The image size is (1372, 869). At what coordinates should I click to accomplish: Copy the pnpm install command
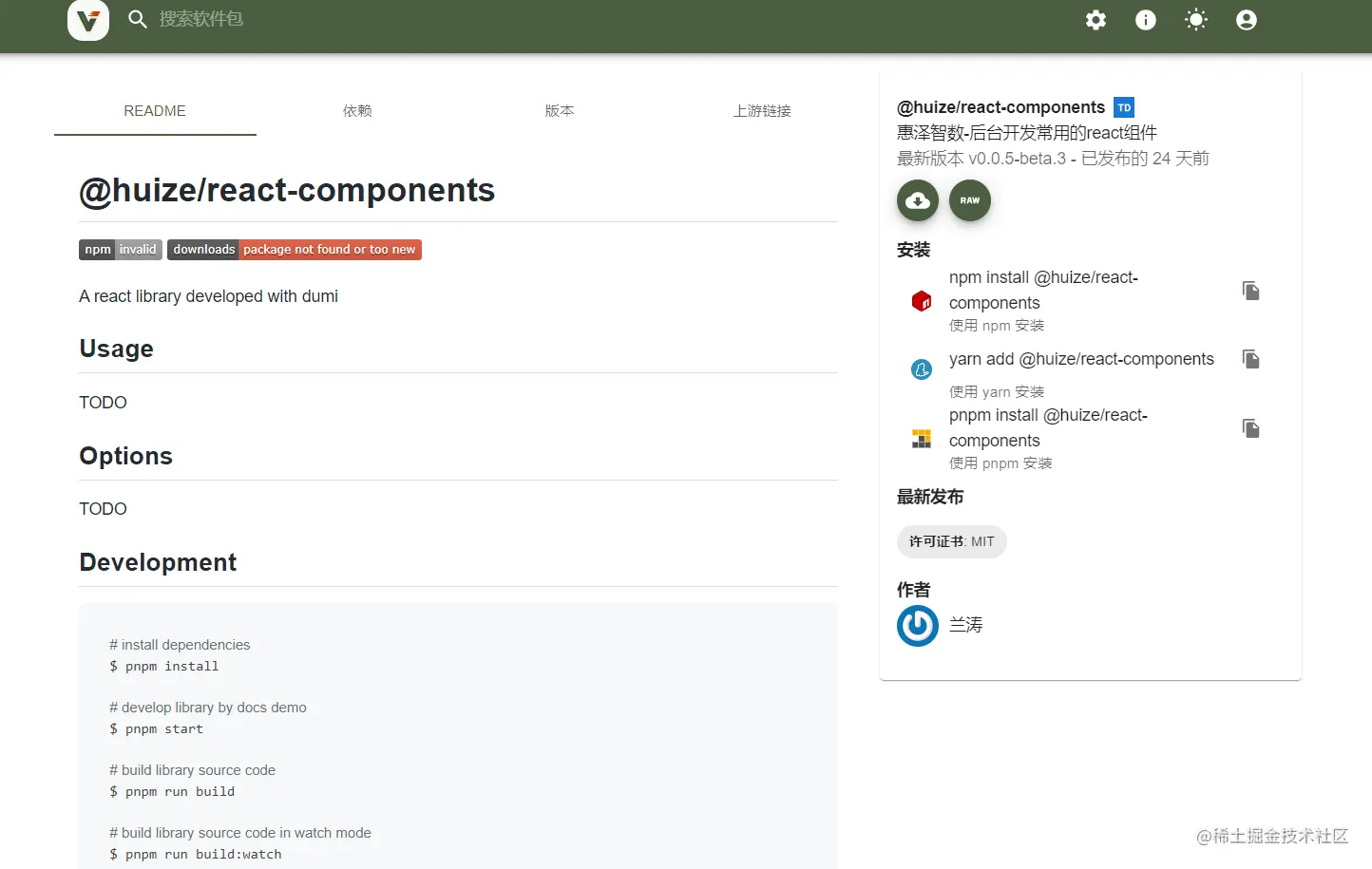coord(1251,428)
